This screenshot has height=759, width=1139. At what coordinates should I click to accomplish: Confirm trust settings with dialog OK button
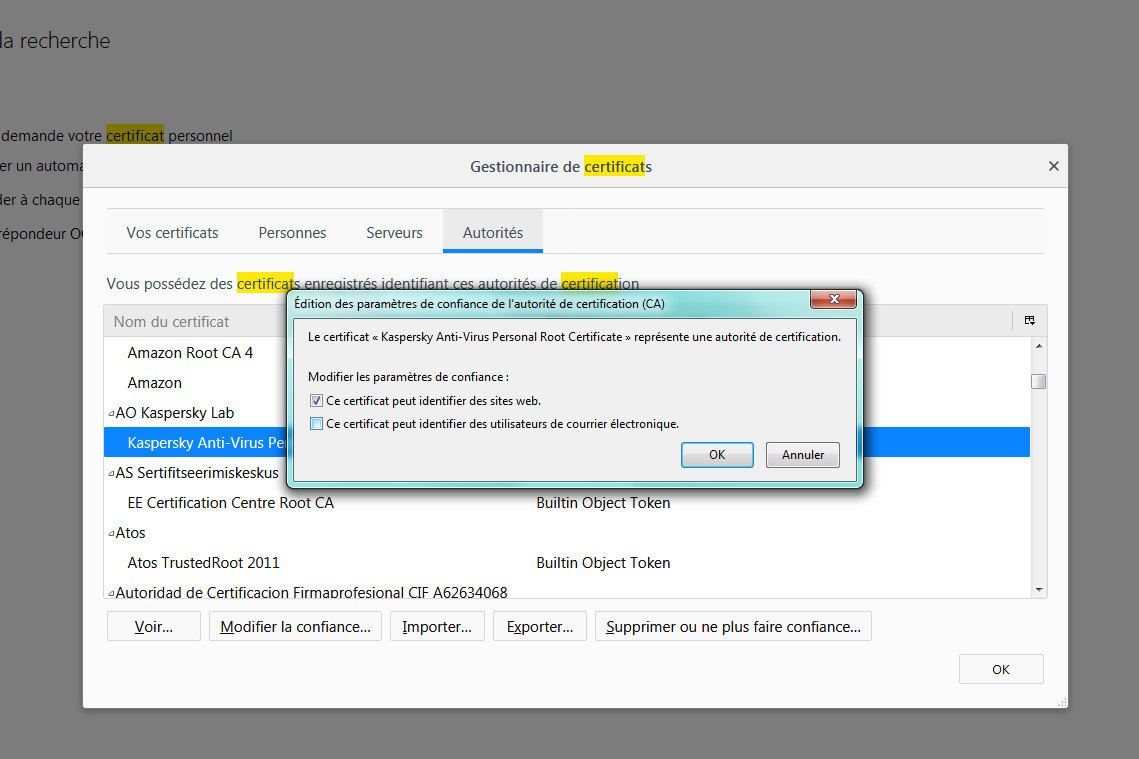tap(717, 455)
